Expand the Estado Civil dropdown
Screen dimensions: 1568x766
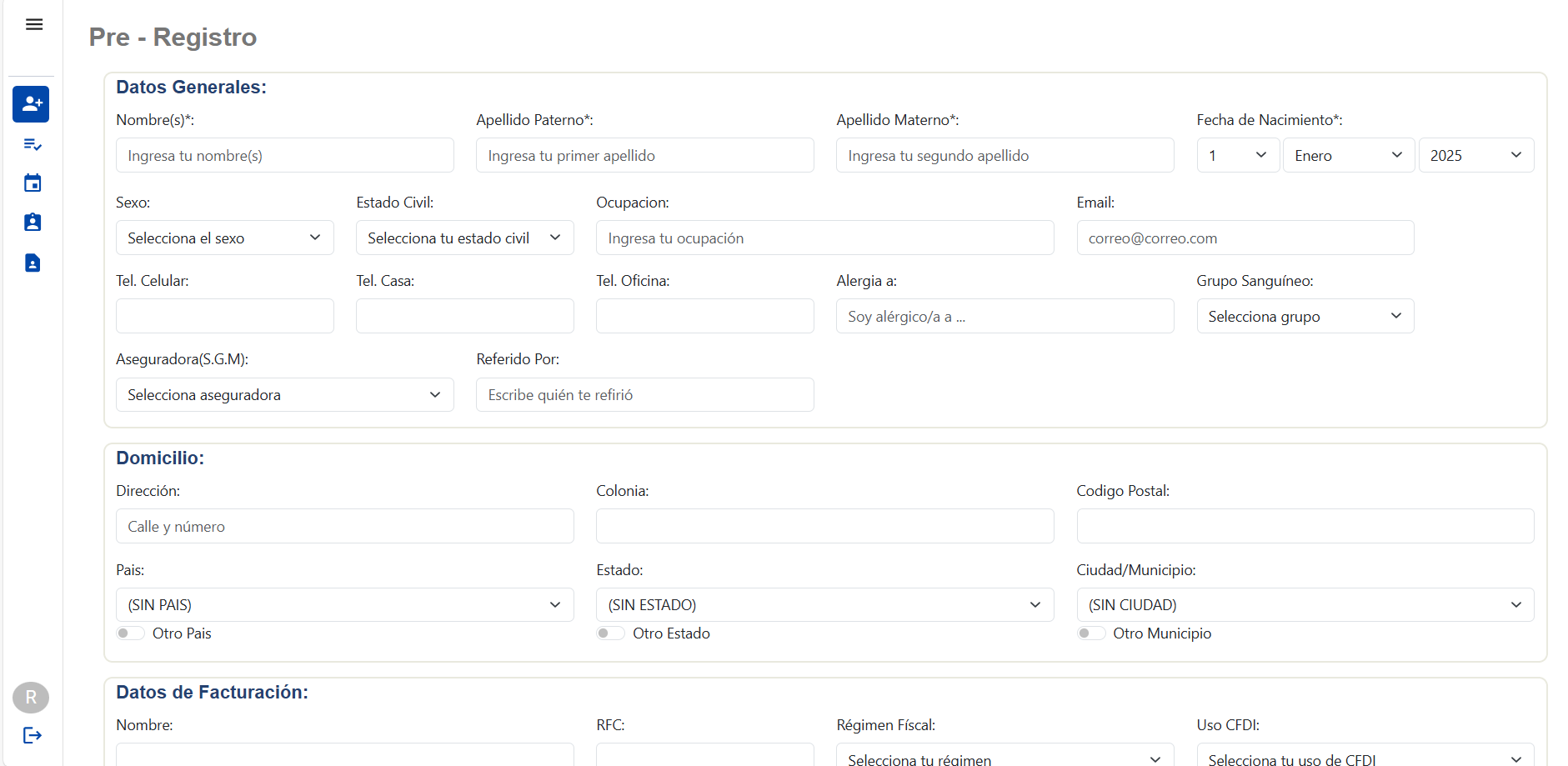pos(464,238)
